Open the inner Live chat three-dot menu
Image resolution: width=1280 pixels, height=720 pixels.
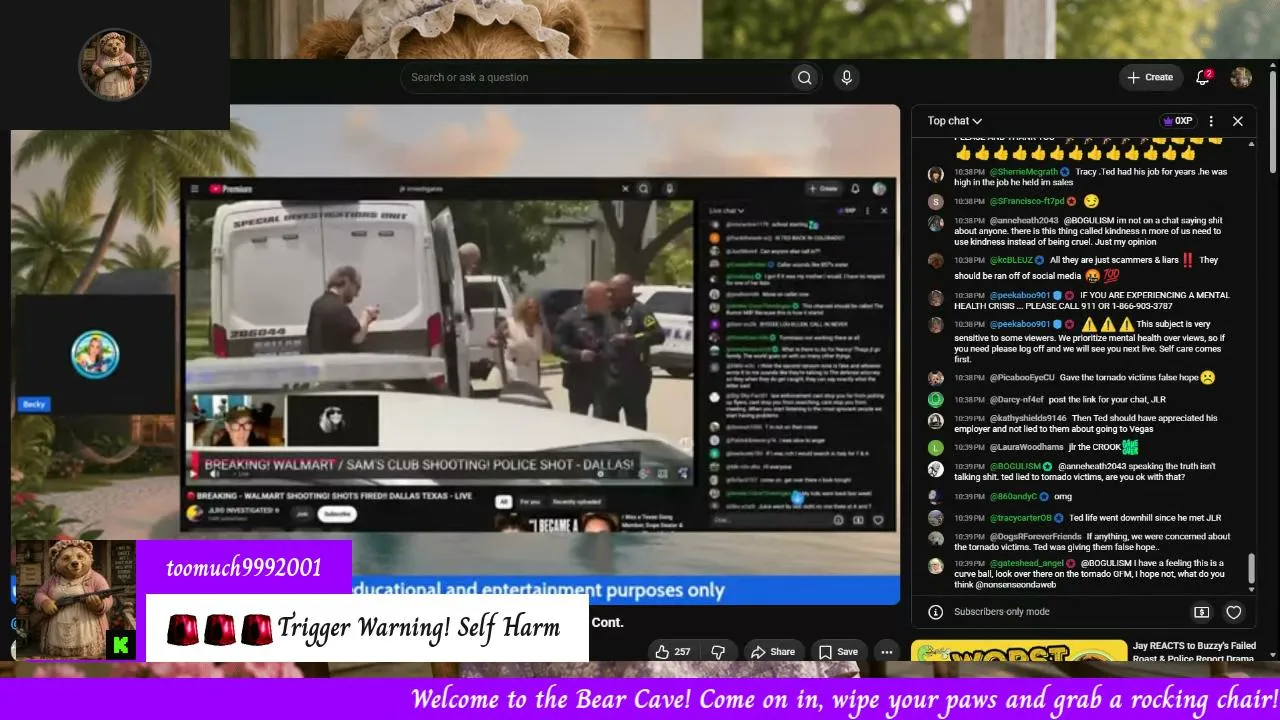867,211
